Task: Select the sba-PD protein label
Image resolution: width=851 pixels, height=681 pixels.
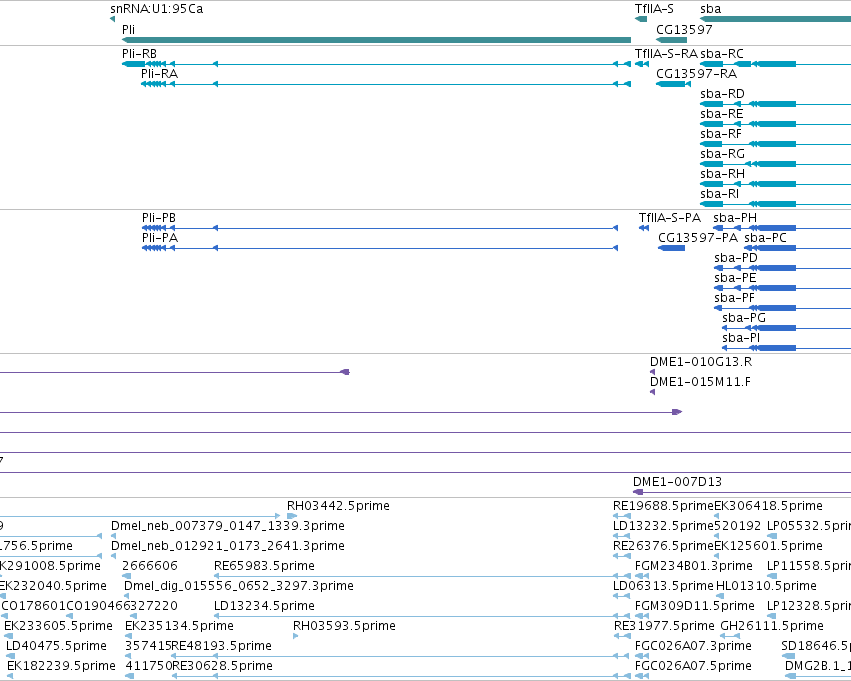Action: [736, 258]
